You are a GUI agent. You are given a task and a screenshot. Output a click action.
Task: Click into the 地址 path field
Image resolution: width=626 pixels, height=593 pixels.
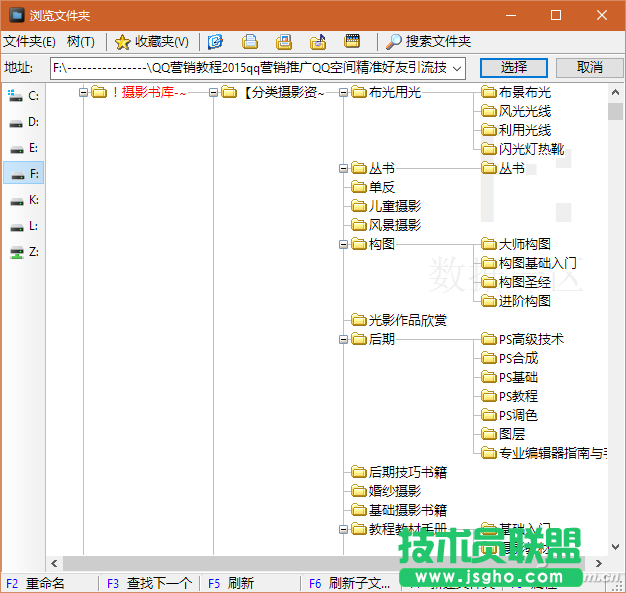[250, 68]
